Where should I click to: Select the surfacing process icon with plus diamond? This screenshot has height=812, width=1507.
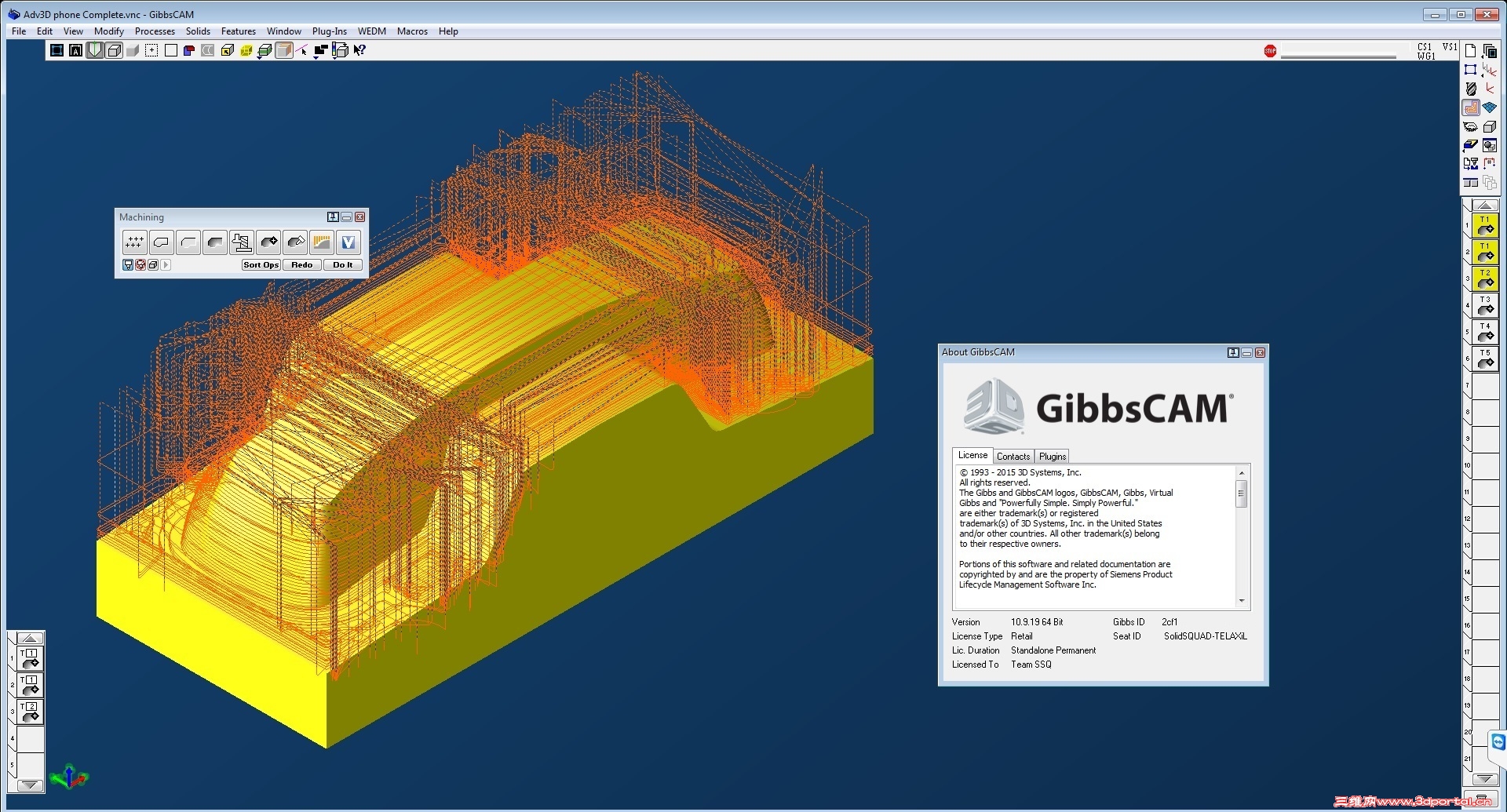pyautogui.click(x=268, y=242)
